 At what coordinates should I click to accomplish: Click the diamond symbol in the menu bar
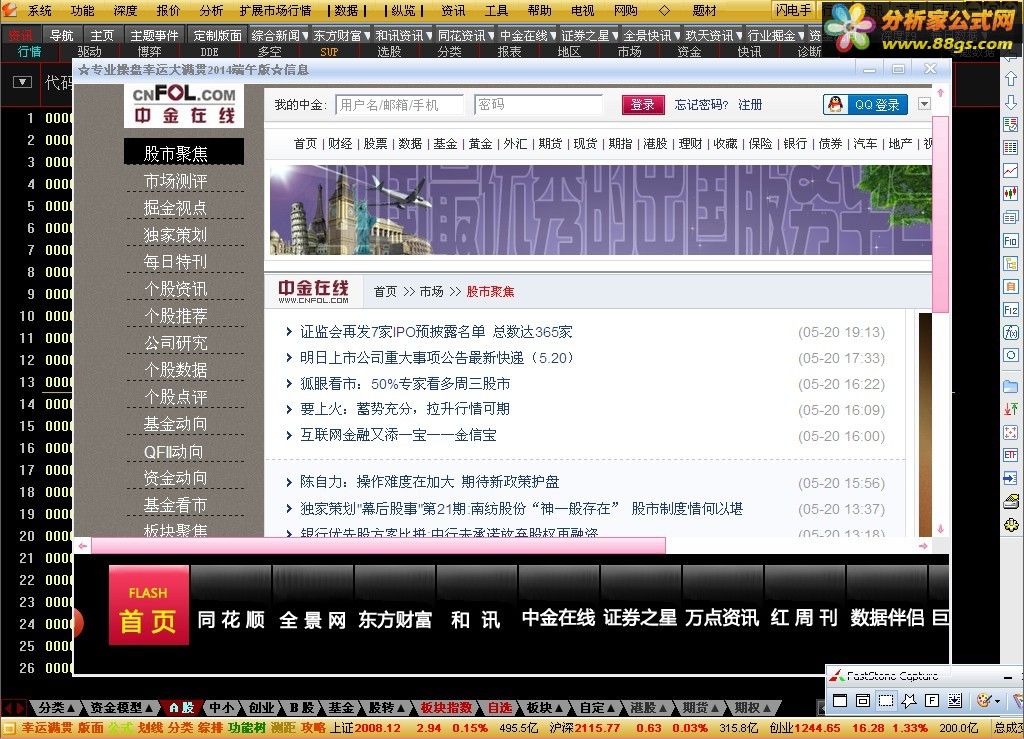[x=664, y=10]
